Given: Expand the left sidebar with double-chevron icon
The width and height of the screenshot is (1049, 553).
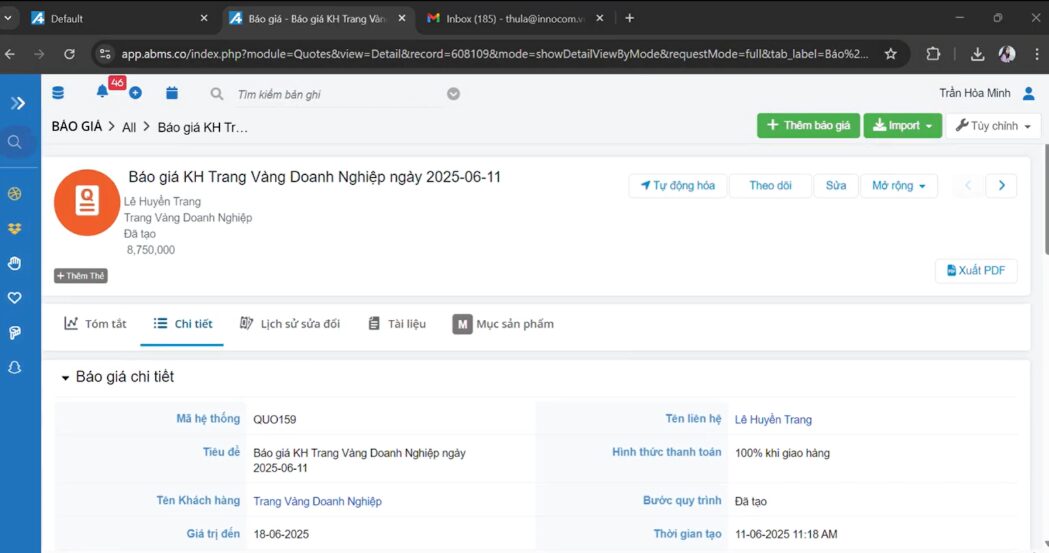Looking at the screenshot, I should (x=18, y=103).
